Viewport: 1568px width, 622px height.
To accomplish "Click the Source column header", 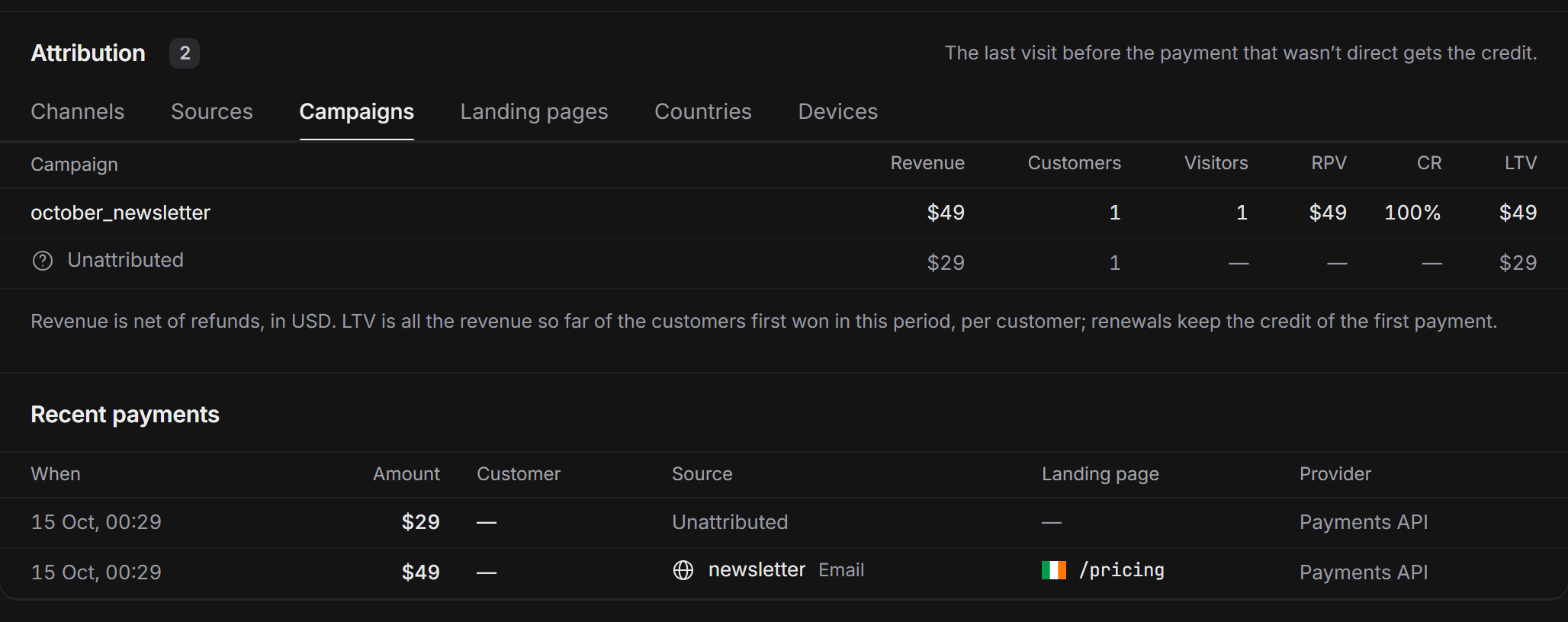I will point(702,474).
